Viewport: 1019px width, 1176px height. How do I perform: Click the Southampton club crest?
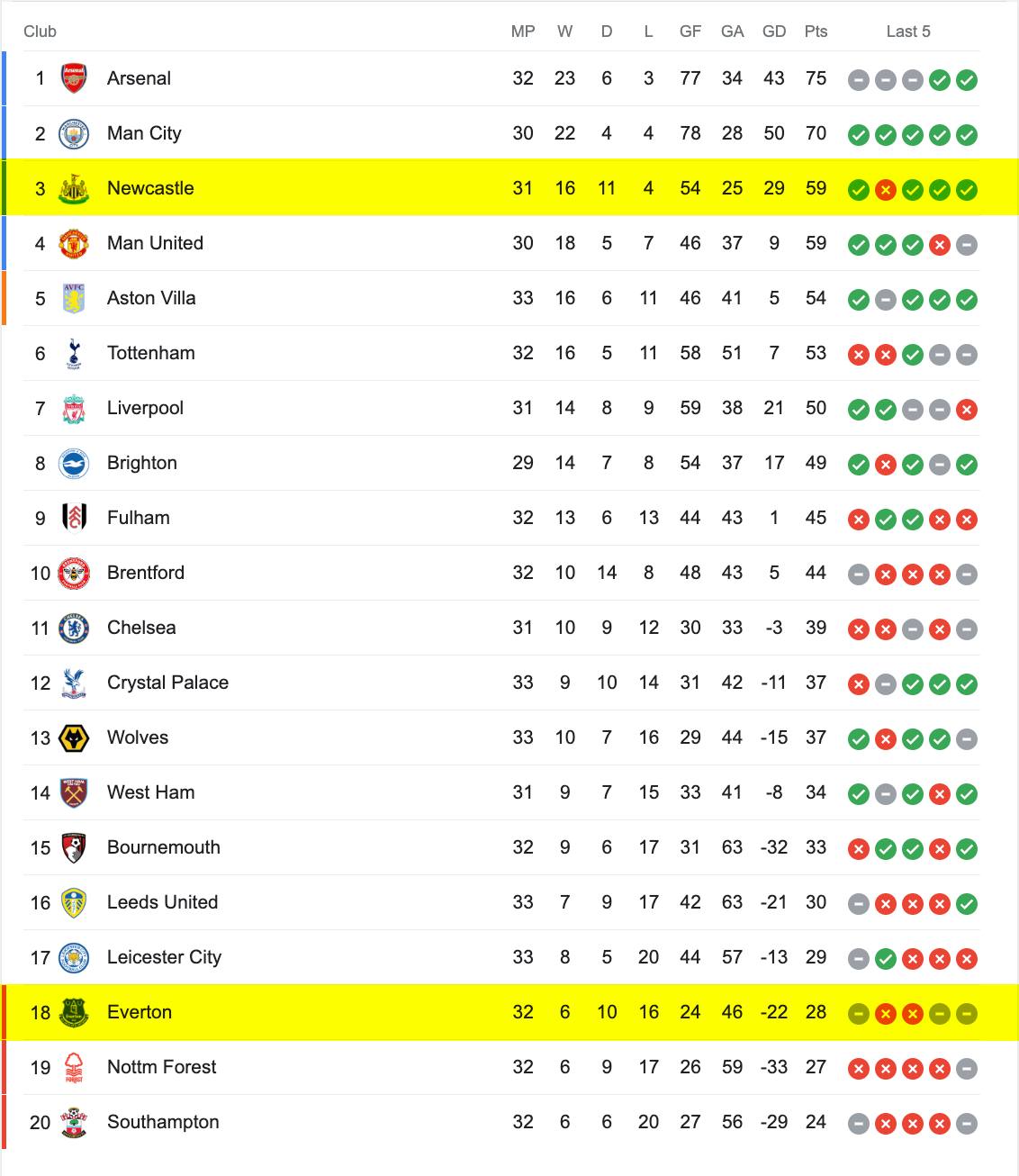tap(74, 1122)
